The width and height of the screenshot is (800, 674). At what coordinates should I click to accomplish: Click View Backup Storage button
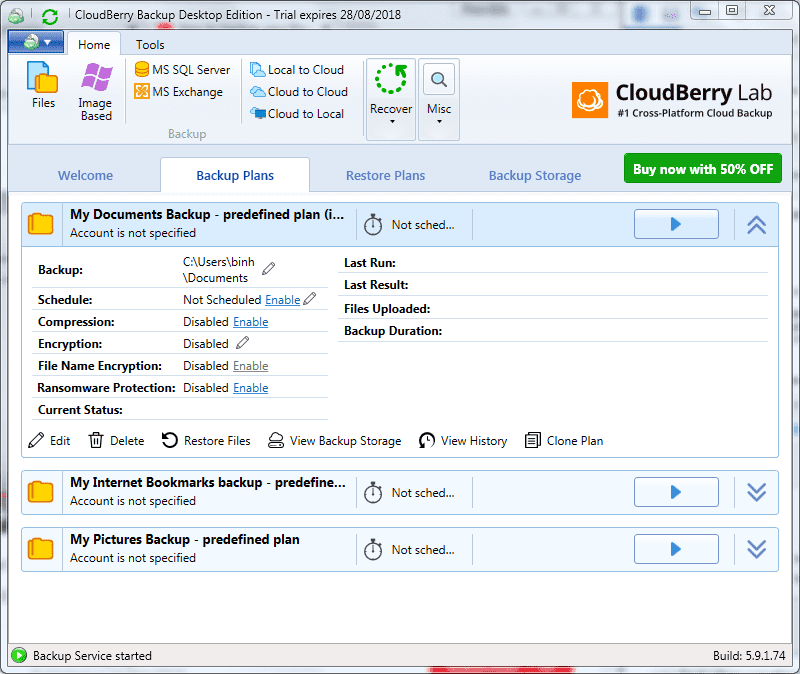click(x=335, y=441)
